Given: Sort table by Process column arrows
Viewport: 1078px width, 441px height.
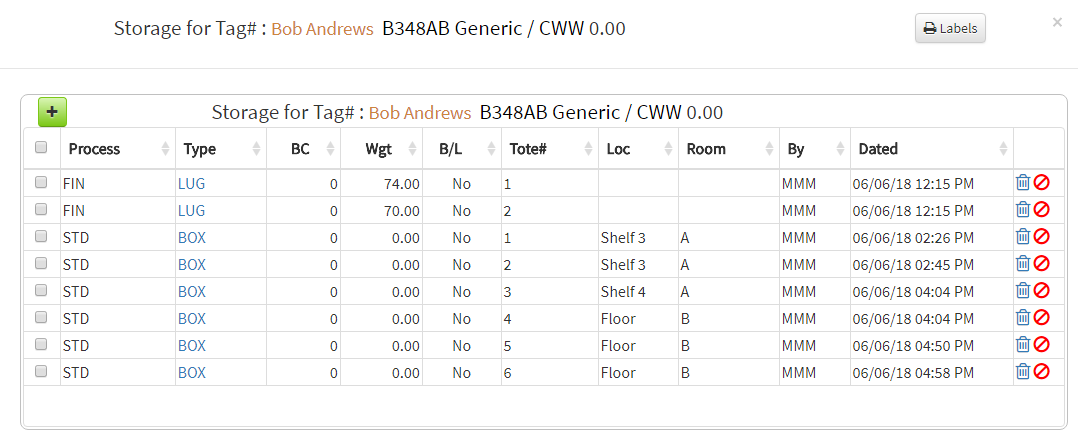Looking at the screenshot, I should [x=166, y=149].
